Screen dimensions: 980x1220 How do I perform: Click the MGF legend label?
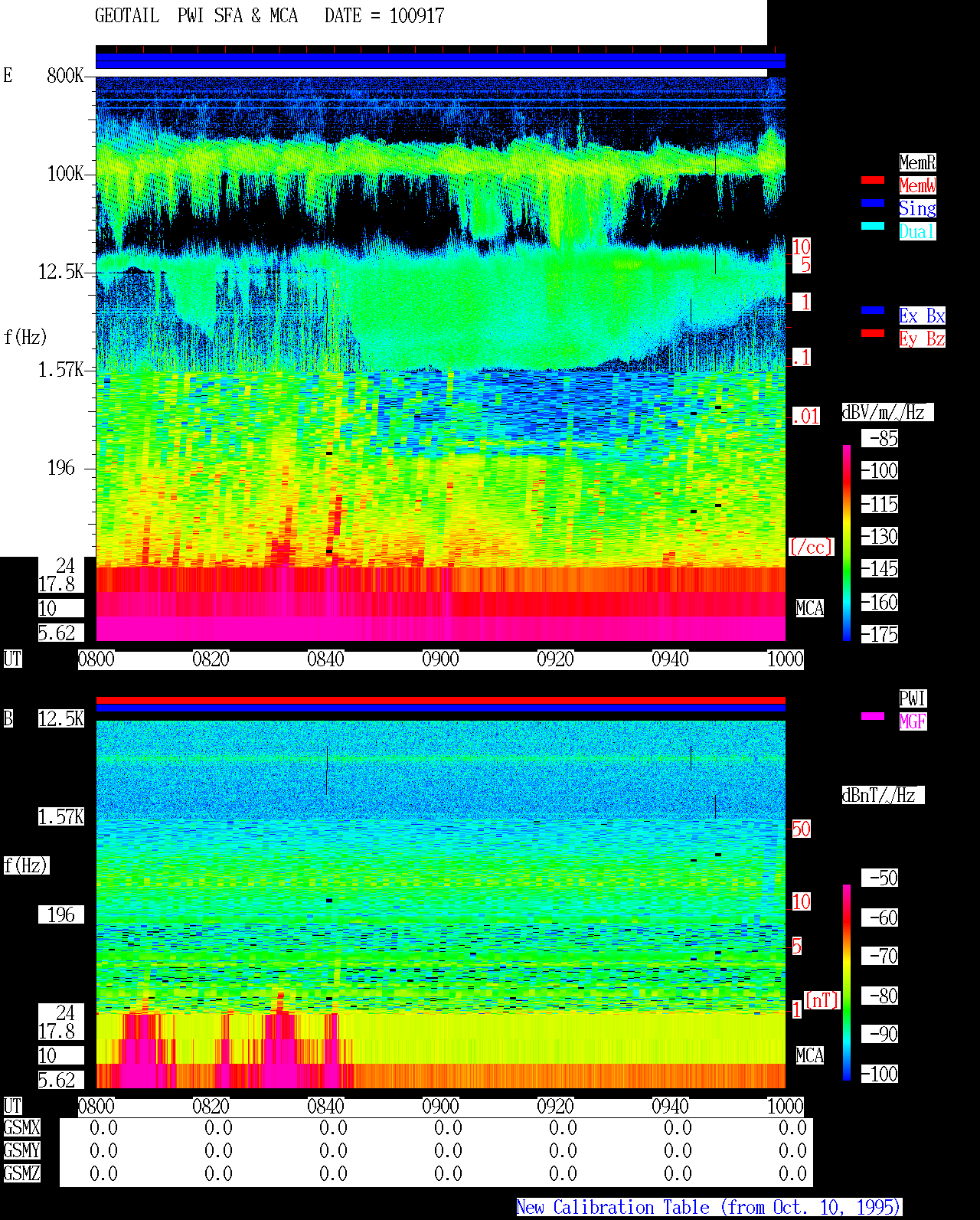913,721
